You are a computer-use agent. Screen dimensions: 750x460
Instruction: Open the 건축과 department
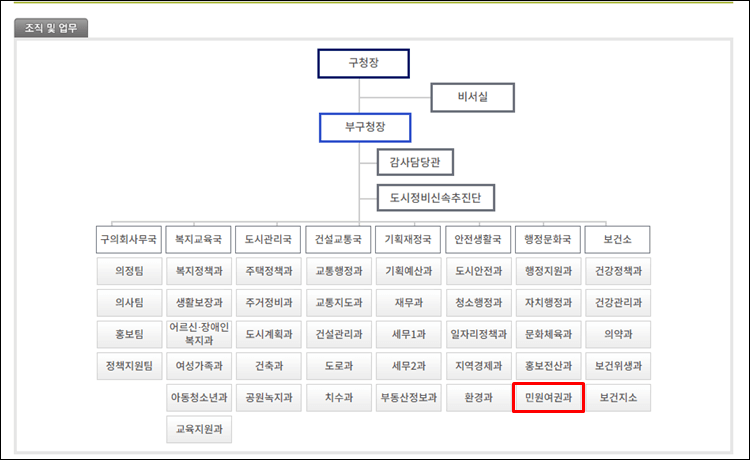coord(269,366)
